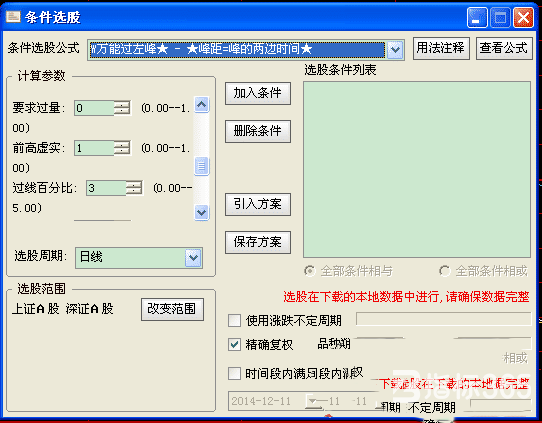The image size is (542, 423).
Task: Enable the 使用涨跌不定周期 checkbox
Action: (234, 320)
